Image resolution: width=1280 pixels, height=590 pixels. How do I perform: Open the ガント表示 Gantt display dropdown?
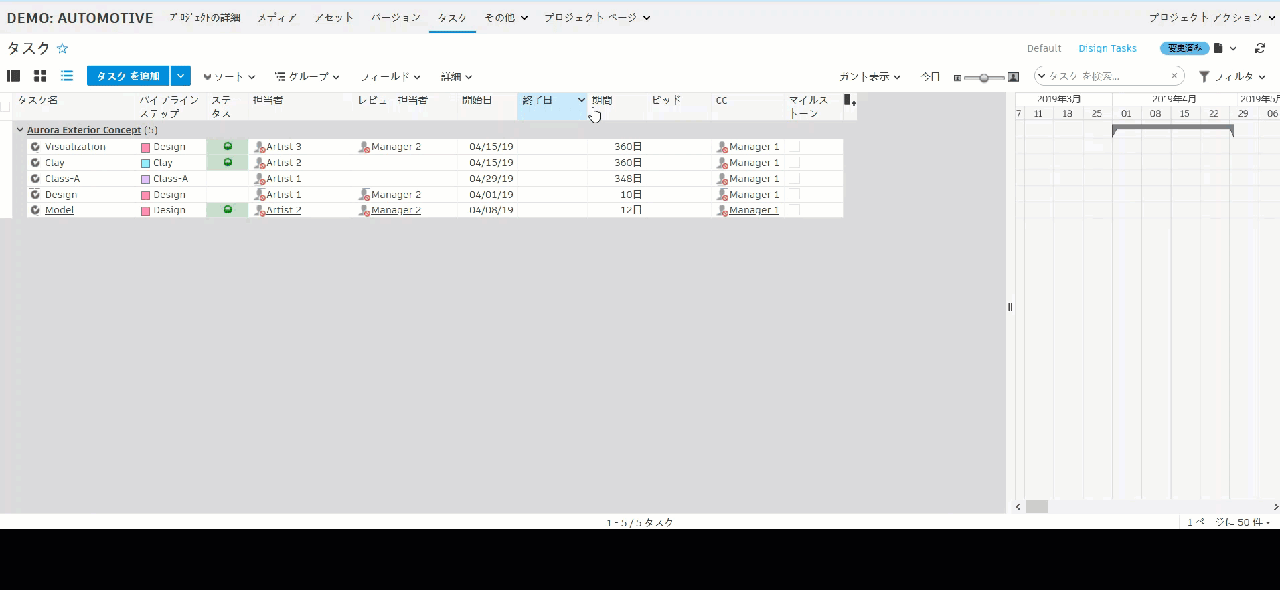coord(870,76)
